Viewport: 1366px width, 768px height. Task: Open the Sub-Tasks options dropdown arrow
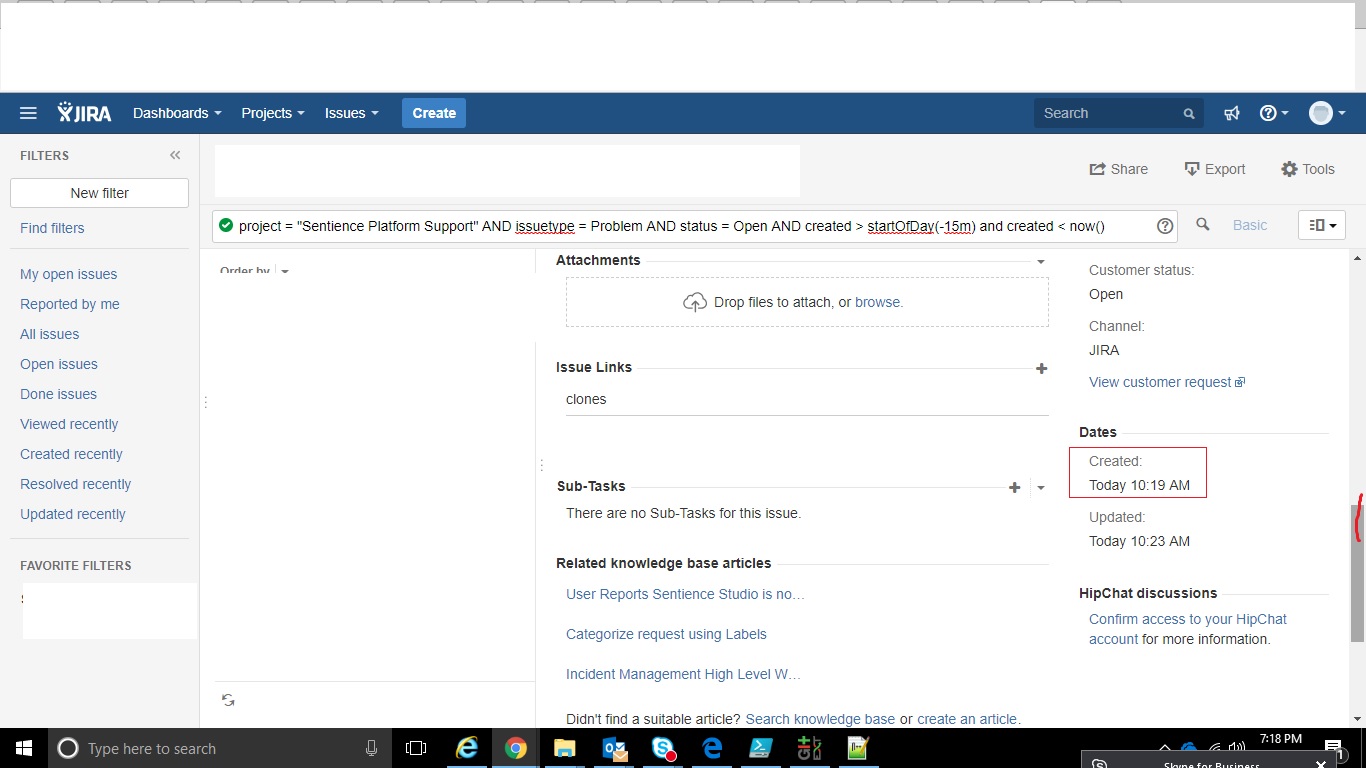tap(1041, 488)
